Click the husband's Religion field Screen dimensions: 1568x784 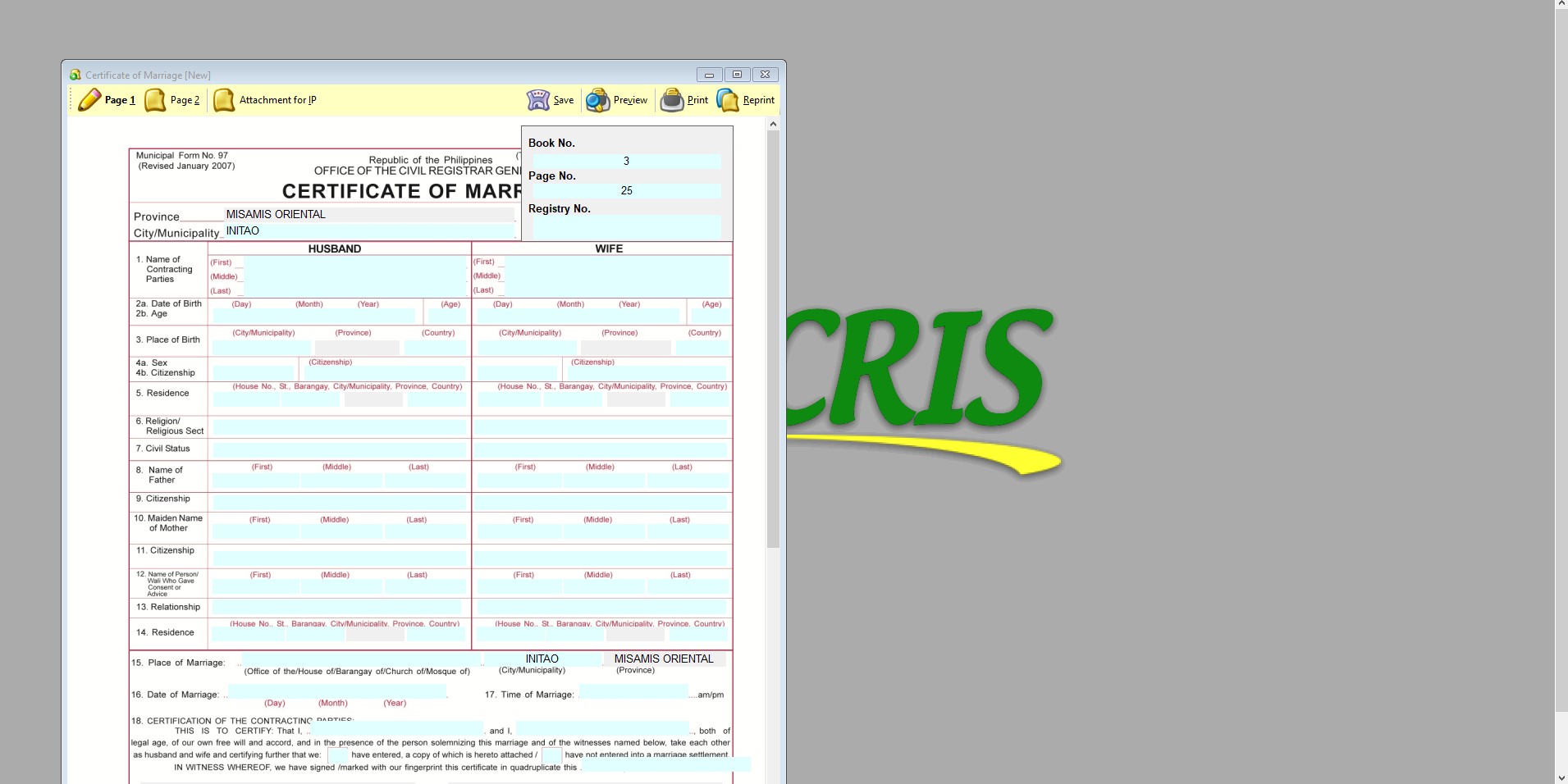(x=340, y=427)
